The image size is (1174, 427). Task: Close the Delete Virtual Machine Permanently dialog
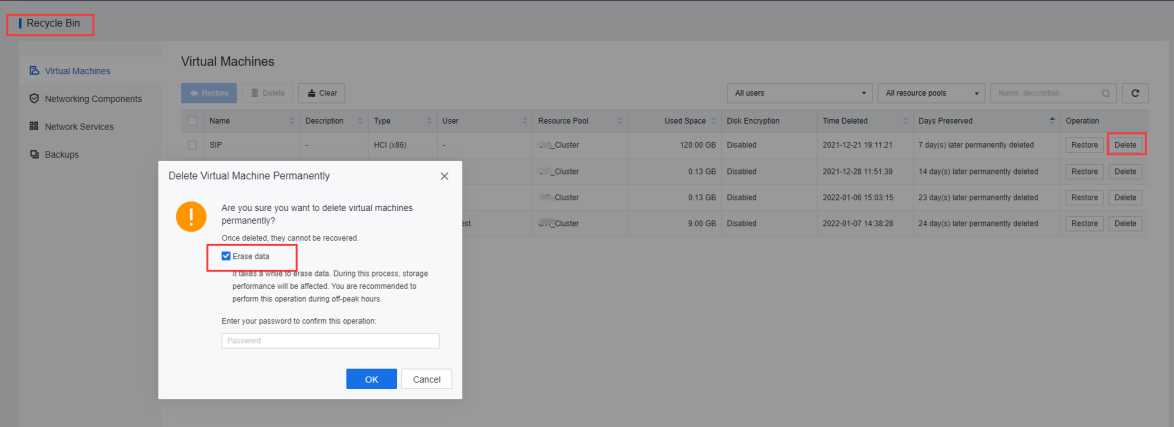click(444, 176)
